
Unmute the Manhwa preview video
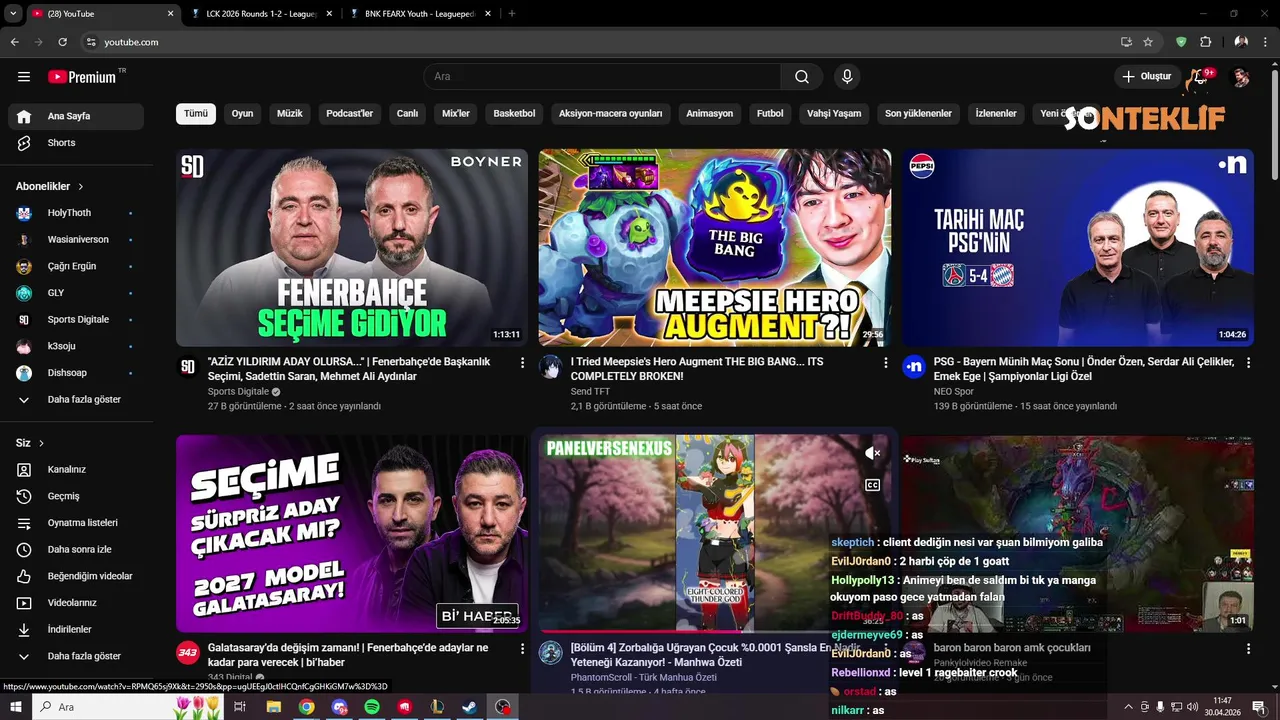tap(872, 453)
